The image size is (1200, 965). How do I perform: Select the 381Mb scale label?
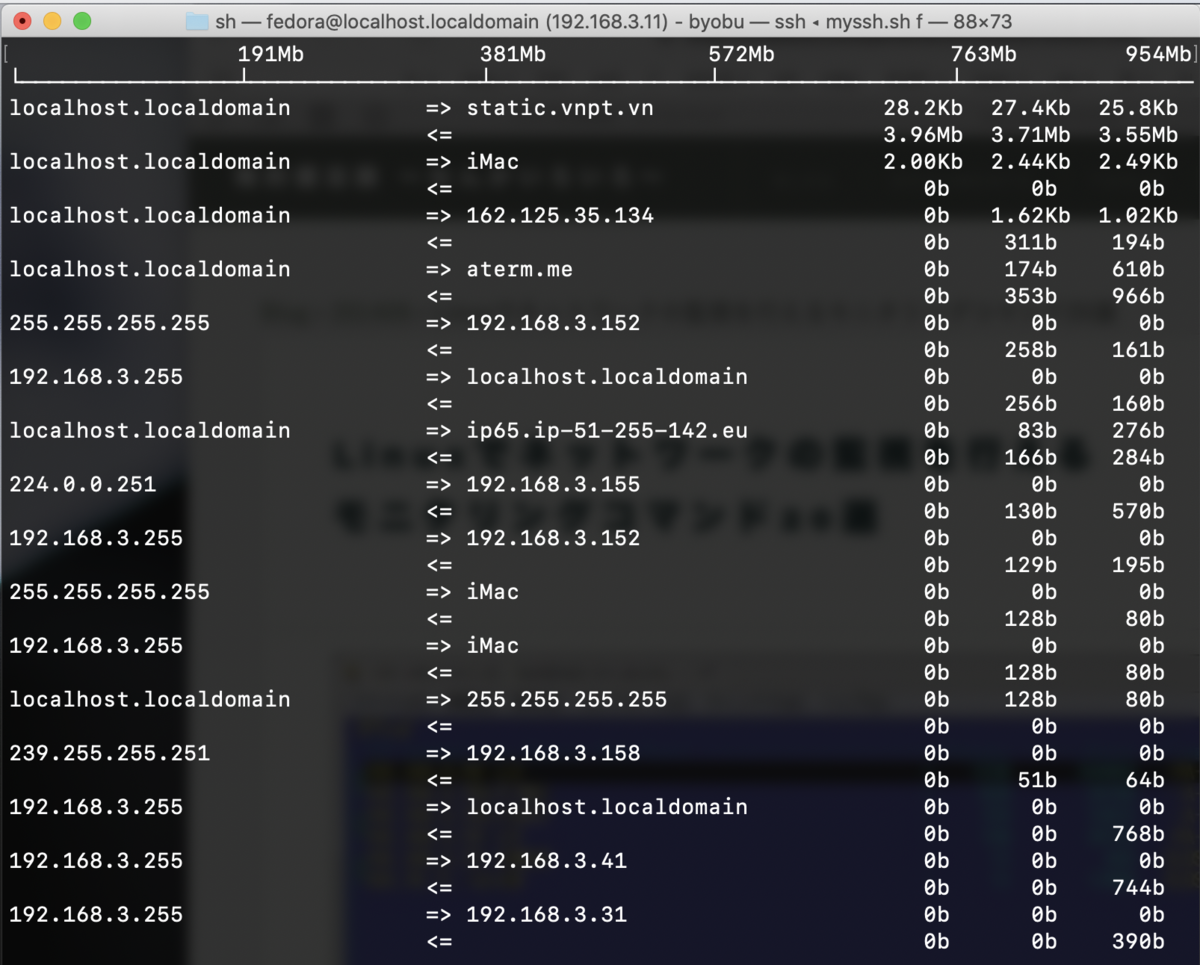click(x=513, y=54)
